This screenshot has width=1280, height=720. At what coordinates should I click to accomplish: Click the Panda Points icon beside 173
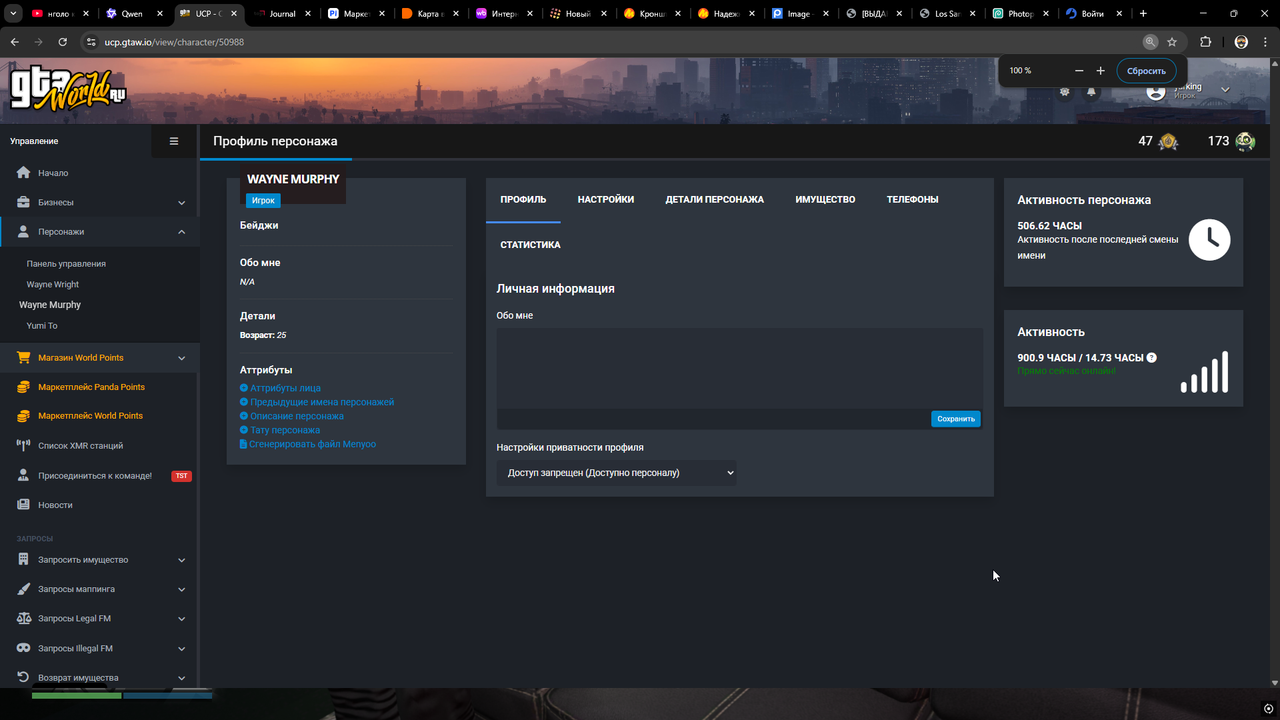tap(1245, 142)
